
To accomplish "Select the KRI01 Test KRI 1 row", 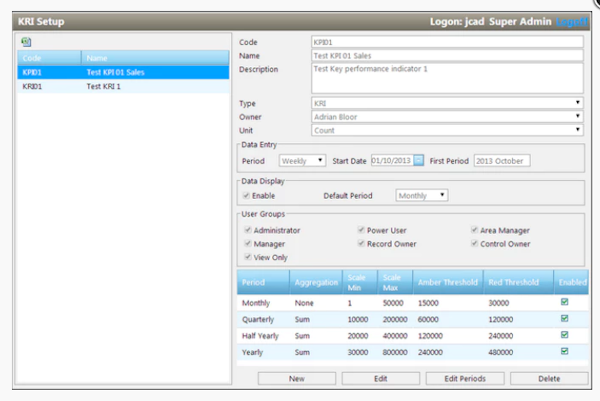I will (x=123, y=86).
